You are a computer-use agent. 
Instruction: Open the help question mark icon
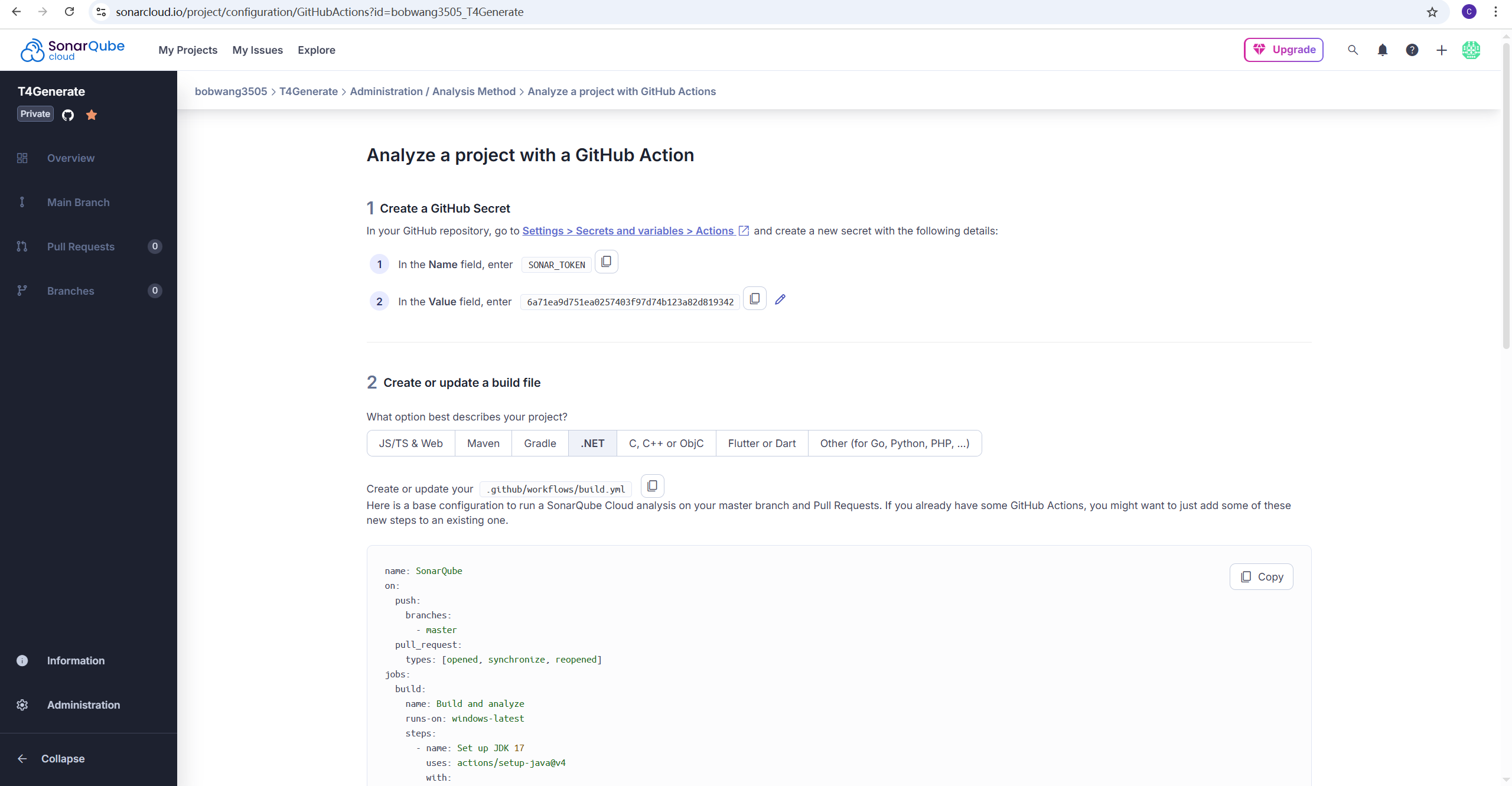point(1412,50)
